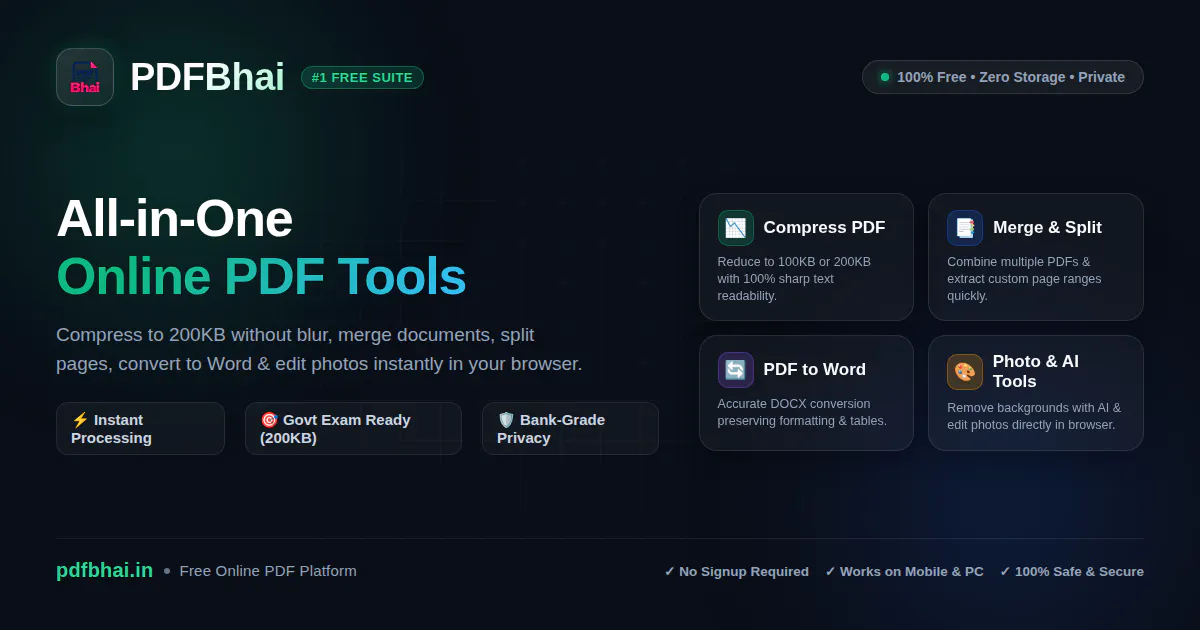The image size is (1200, 630).
Task: Click the "All-in-One" headline
Action: click(x=174, y=218)
